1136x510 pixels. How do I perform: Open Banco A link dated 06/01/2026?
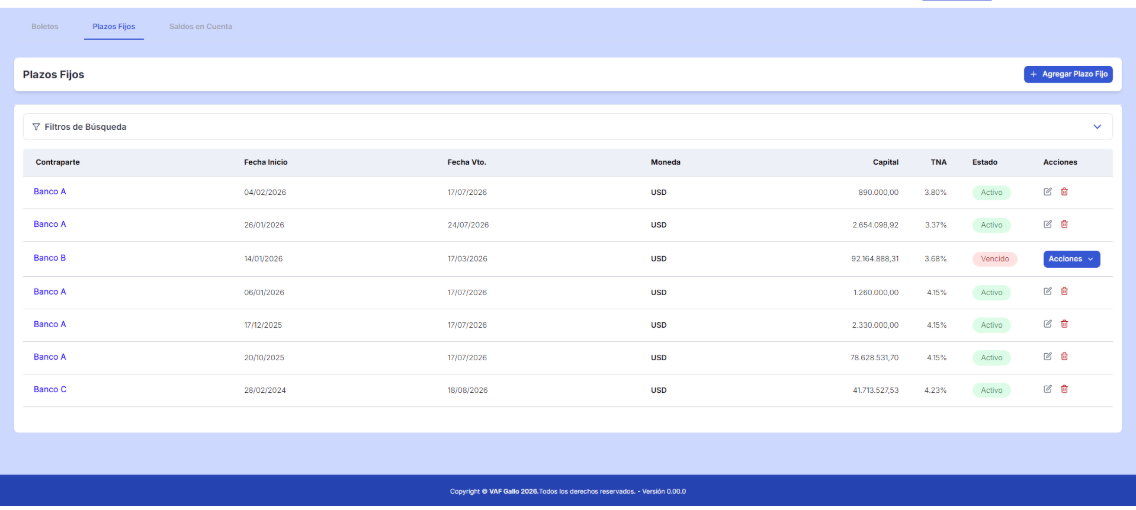[50, 291]
